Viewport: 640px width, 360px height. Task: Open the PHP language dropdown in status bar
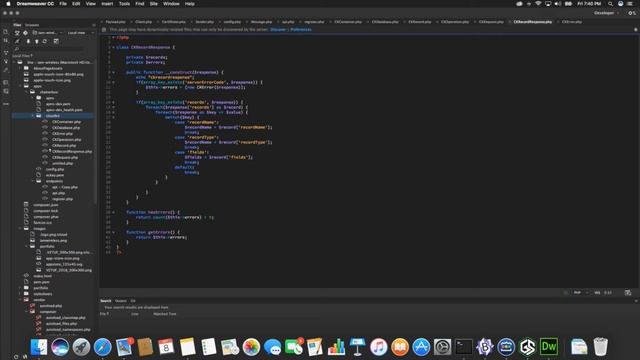(581, 293)
